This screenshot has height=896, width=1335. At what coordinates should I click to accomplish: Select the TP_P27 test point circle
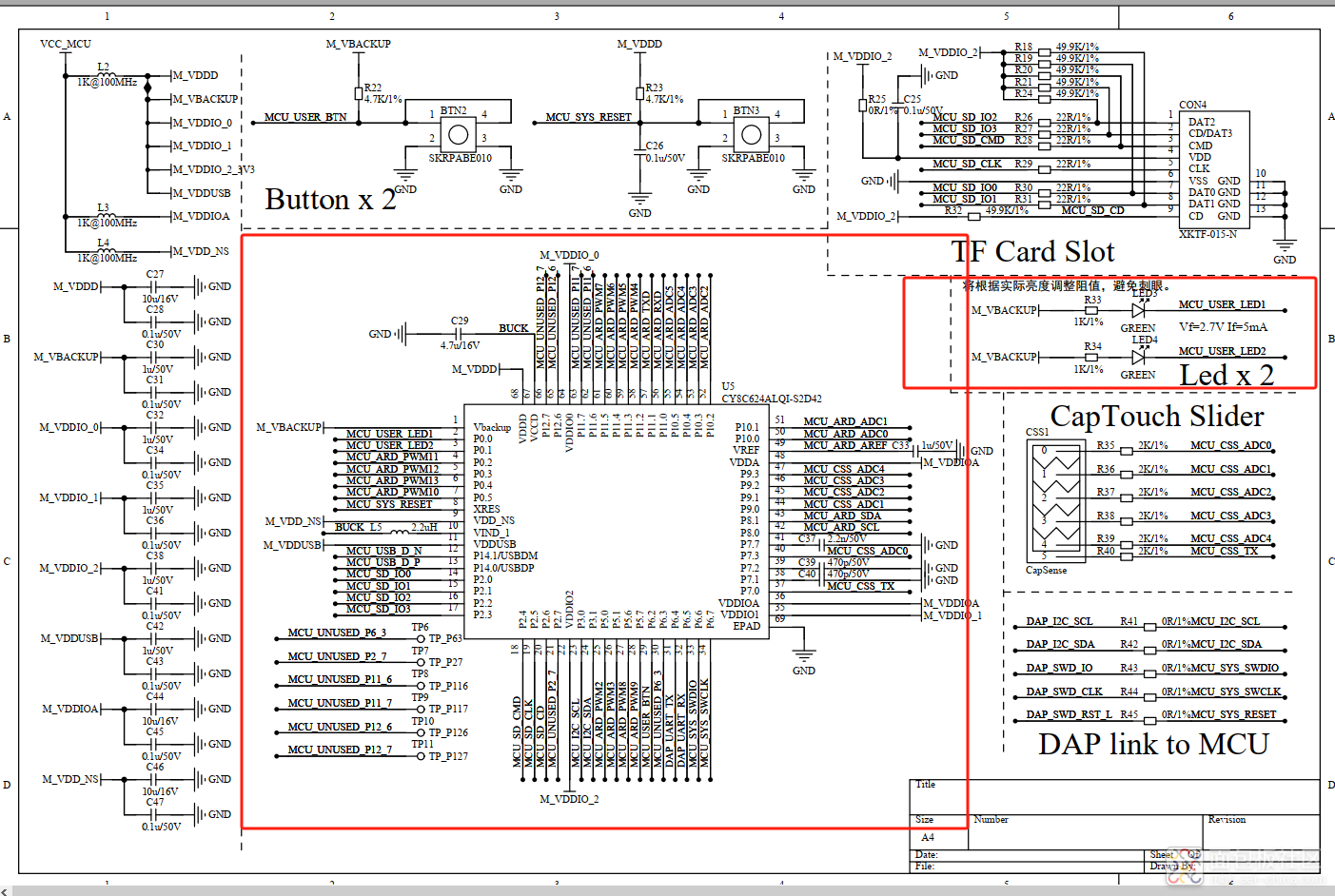point(421,662)
